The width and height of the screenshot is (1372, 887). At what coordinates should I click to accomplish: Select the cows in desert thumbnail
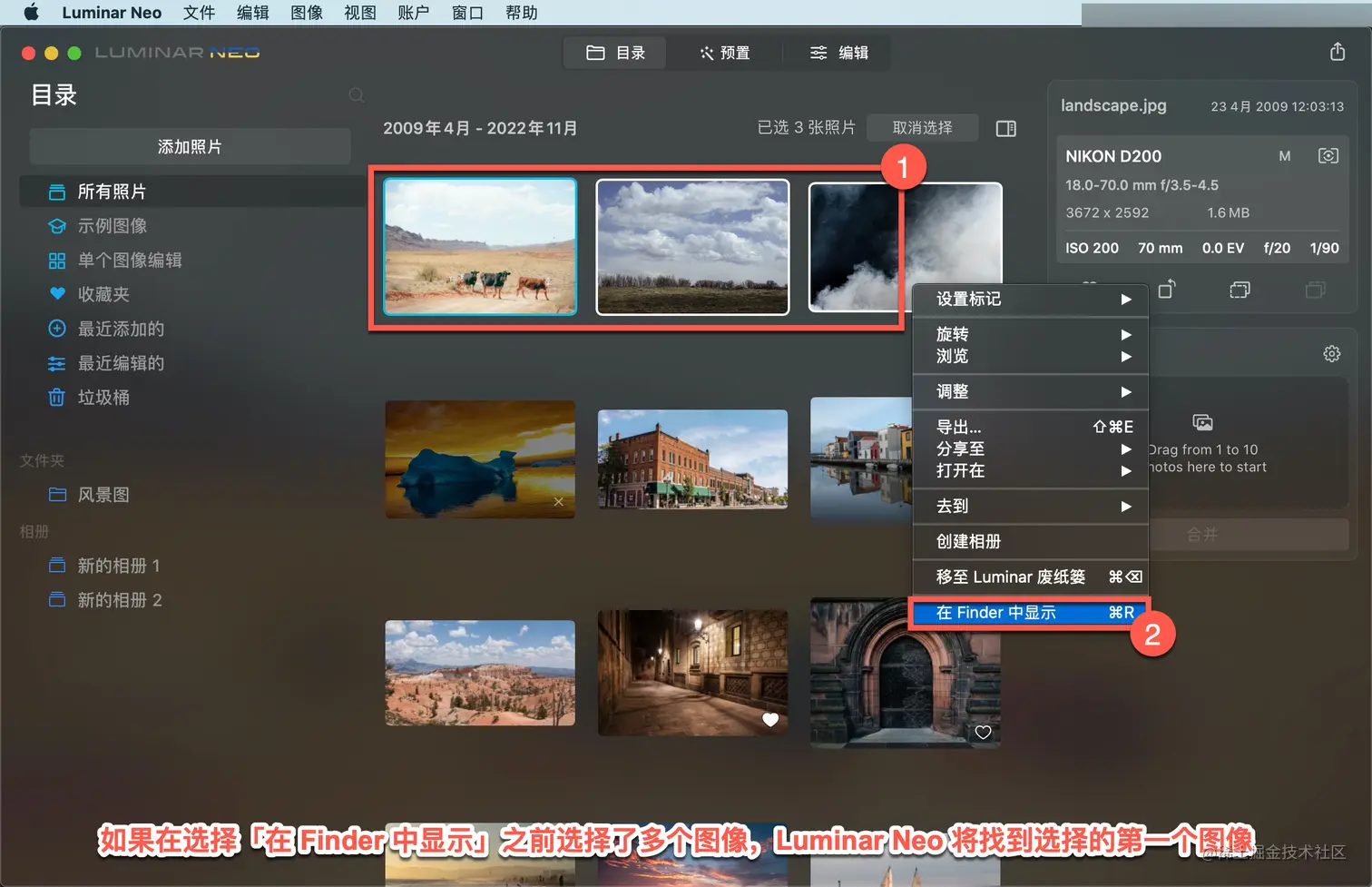click(480, 247)
